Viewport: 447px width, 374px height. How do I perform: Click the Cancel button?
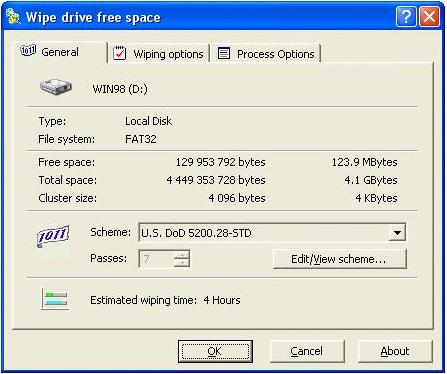click(x=307, y=351)
